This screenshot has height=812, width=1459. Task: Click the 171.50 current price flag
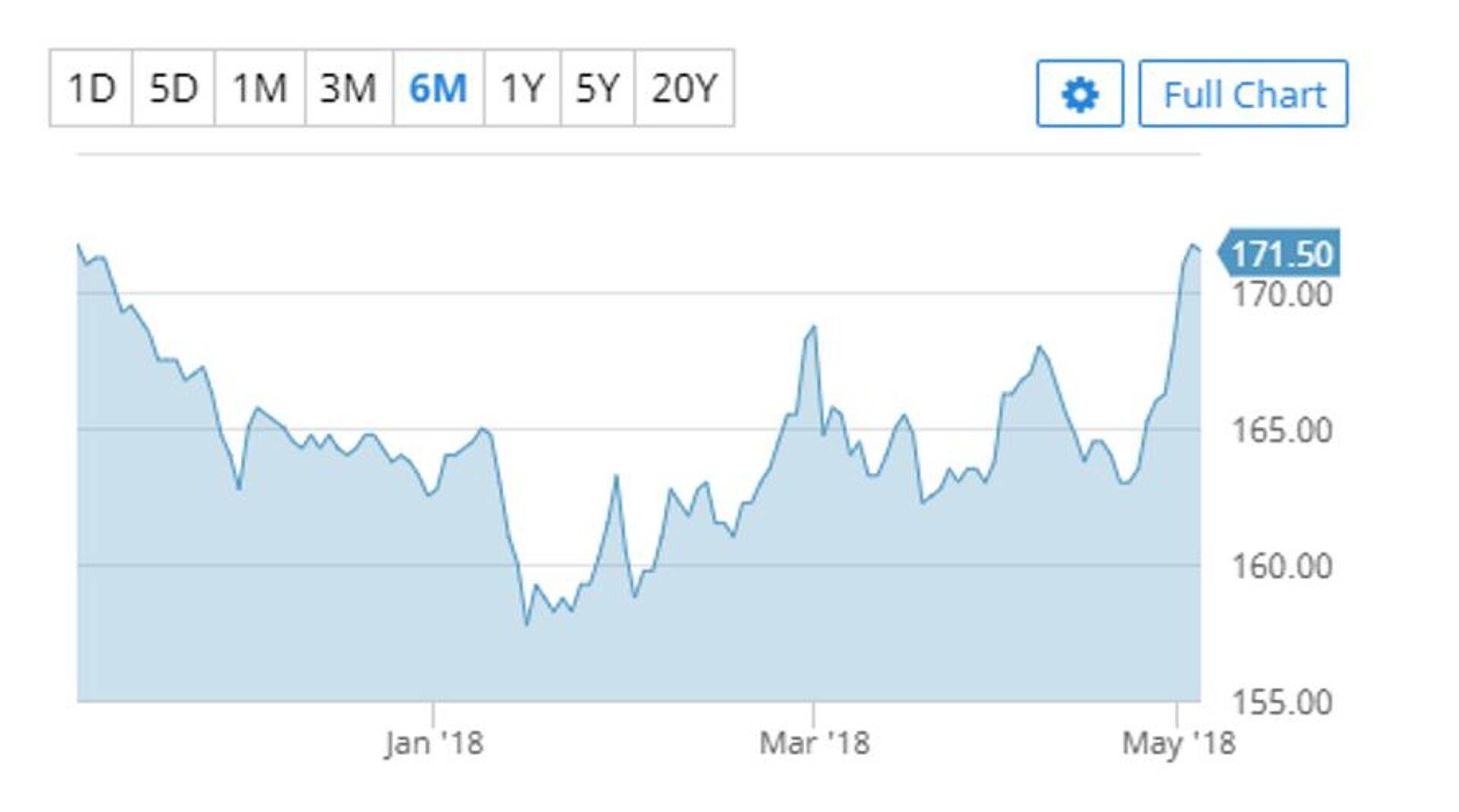pos(1280,254)
